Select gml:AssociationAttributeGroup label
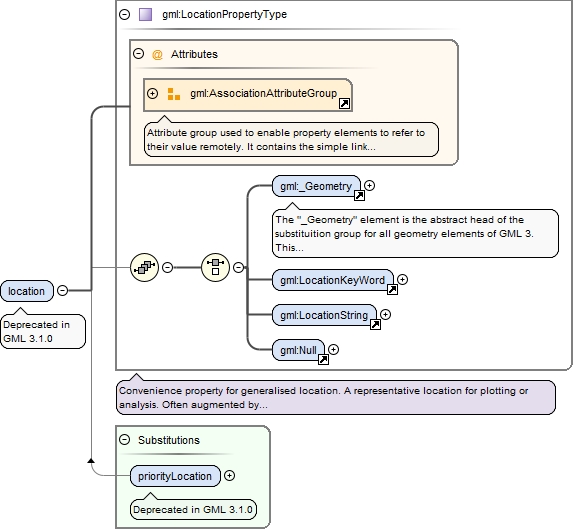574x530 pixels. click(x=263, y=93)
